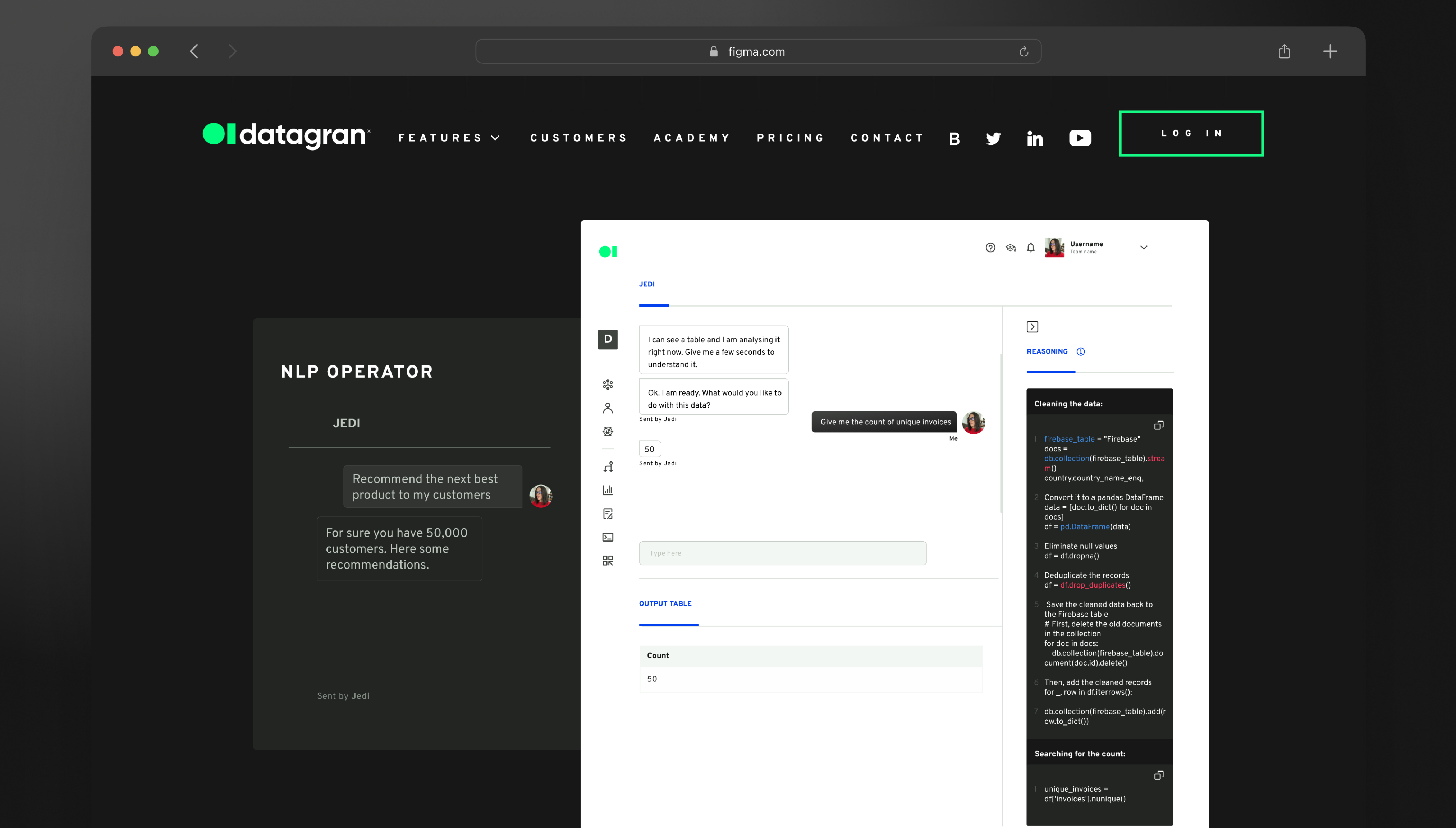Click the lock icon in the address bar
This screenshot has width=1456, height=828.
713,52
